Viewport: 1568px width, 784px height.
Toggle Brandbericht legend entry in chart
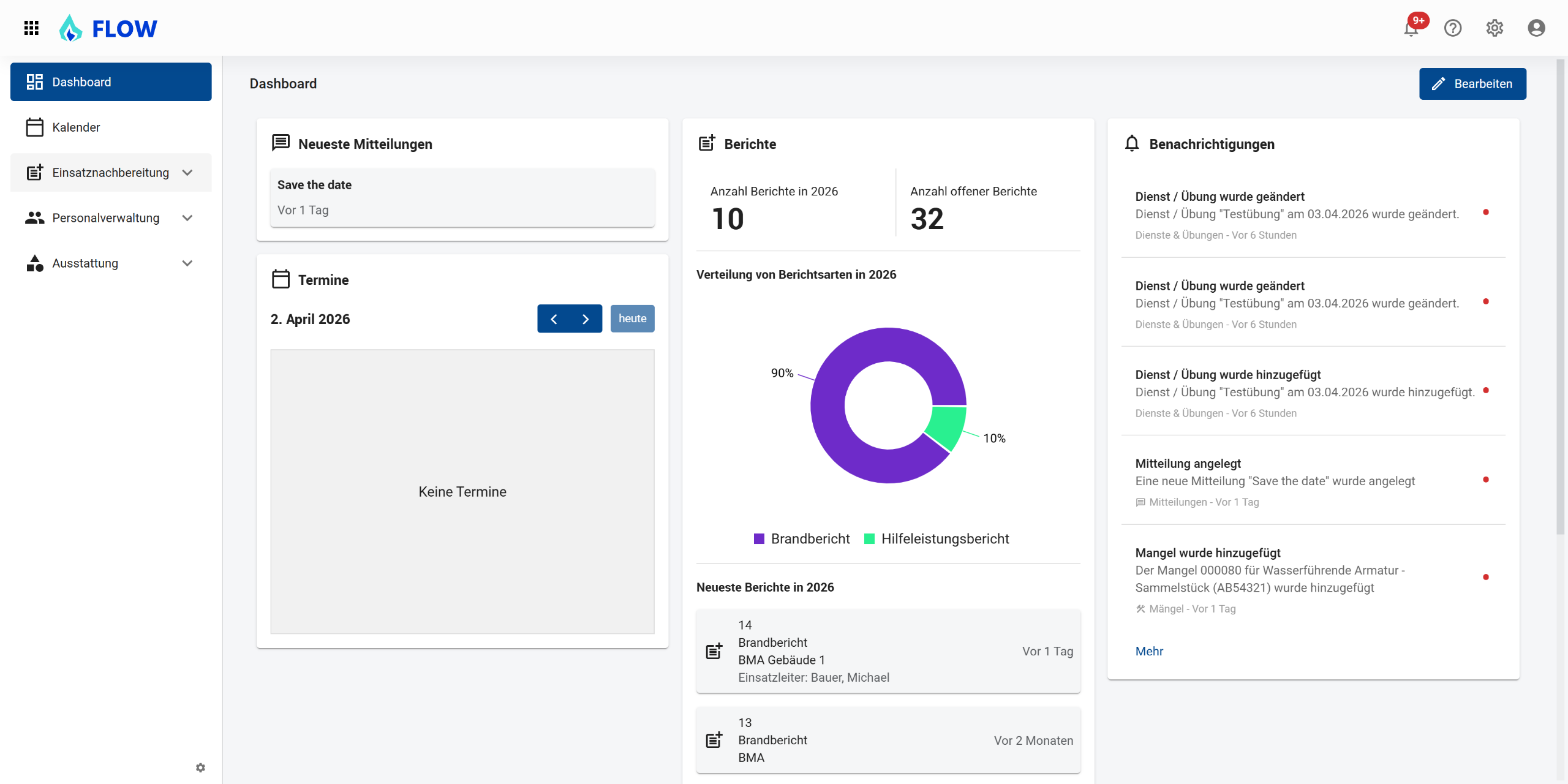pyautogui.click(x=802, y=539)
